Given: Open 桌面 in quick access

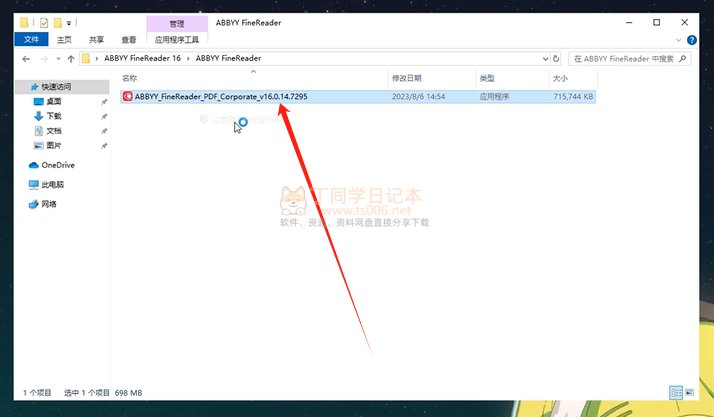Looking at the screenshot, I should pyautogui.click(x=54, y=102).
